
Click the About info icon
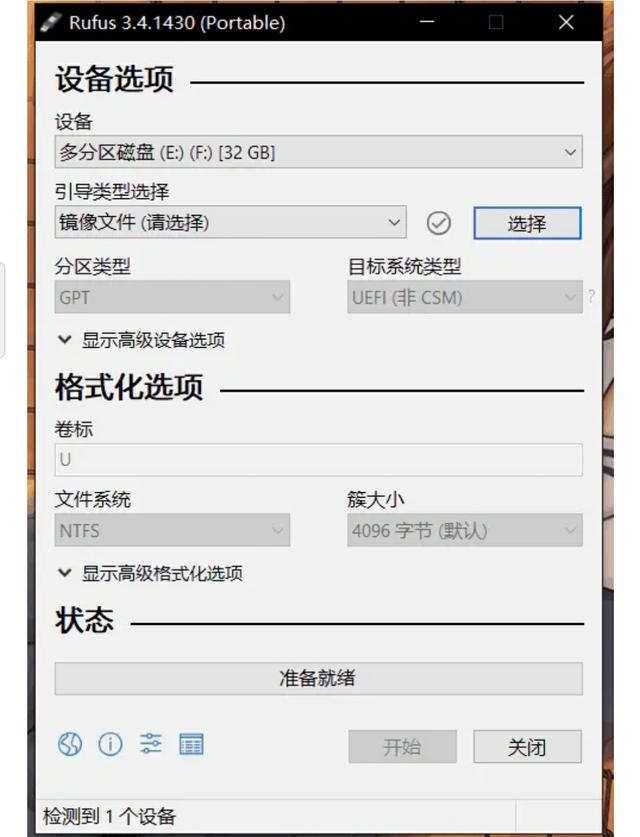[x=110, y=744]
